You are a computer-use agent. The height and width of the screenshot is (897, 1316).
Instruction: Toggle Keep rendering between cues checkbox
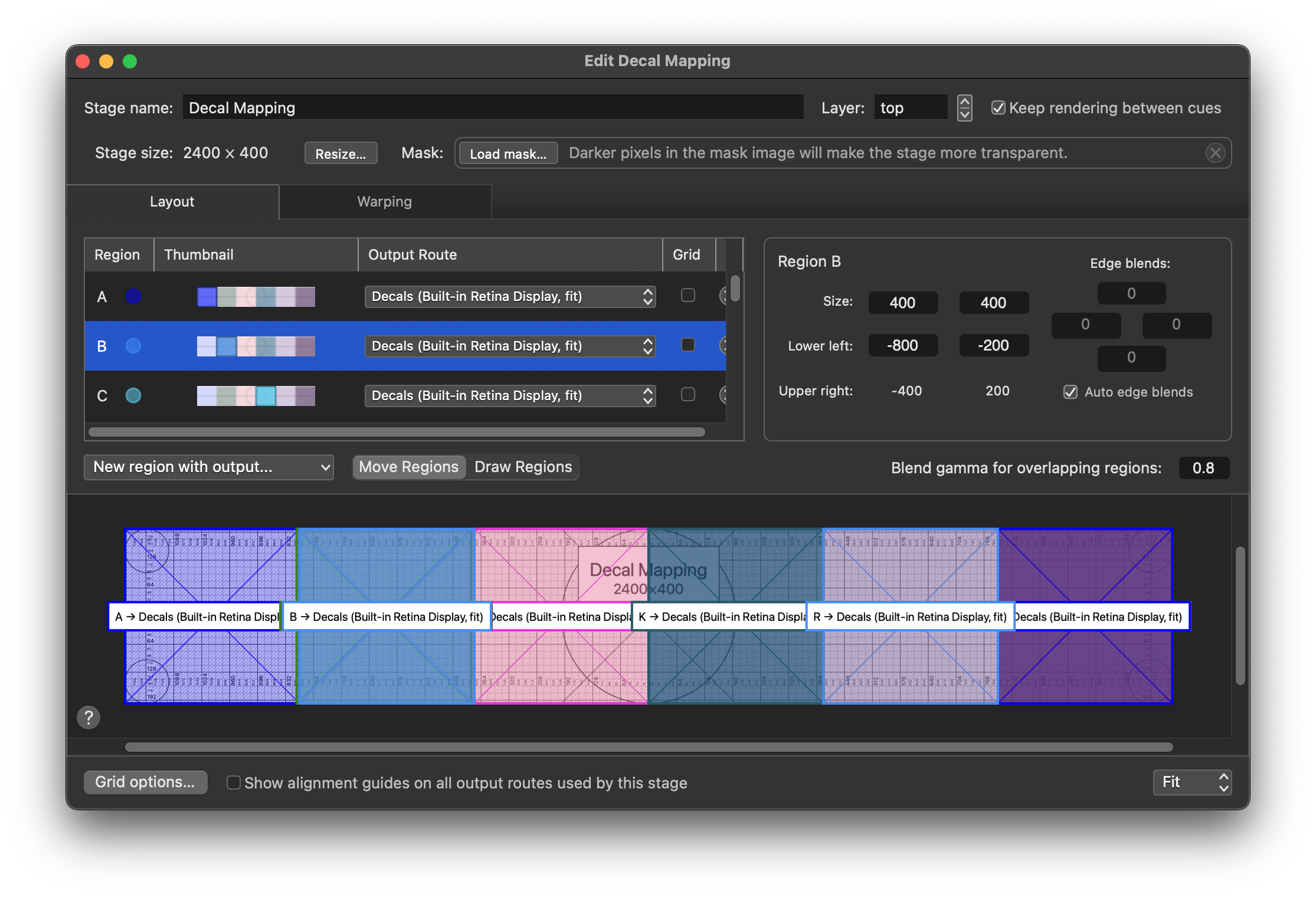(x=998, y=108)
